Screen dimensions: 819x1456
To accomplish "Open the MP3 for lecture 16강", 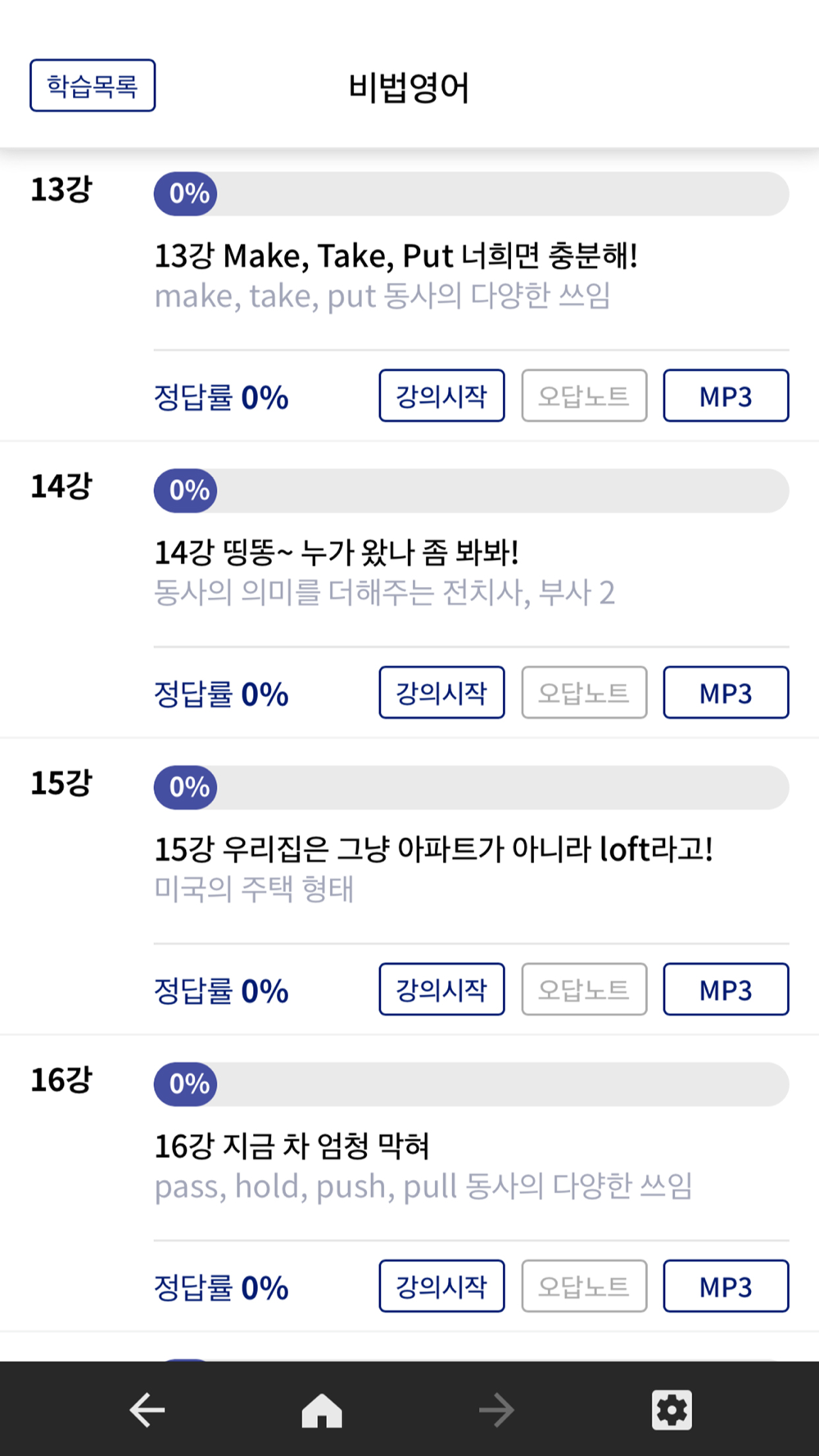I will 726,1286.
